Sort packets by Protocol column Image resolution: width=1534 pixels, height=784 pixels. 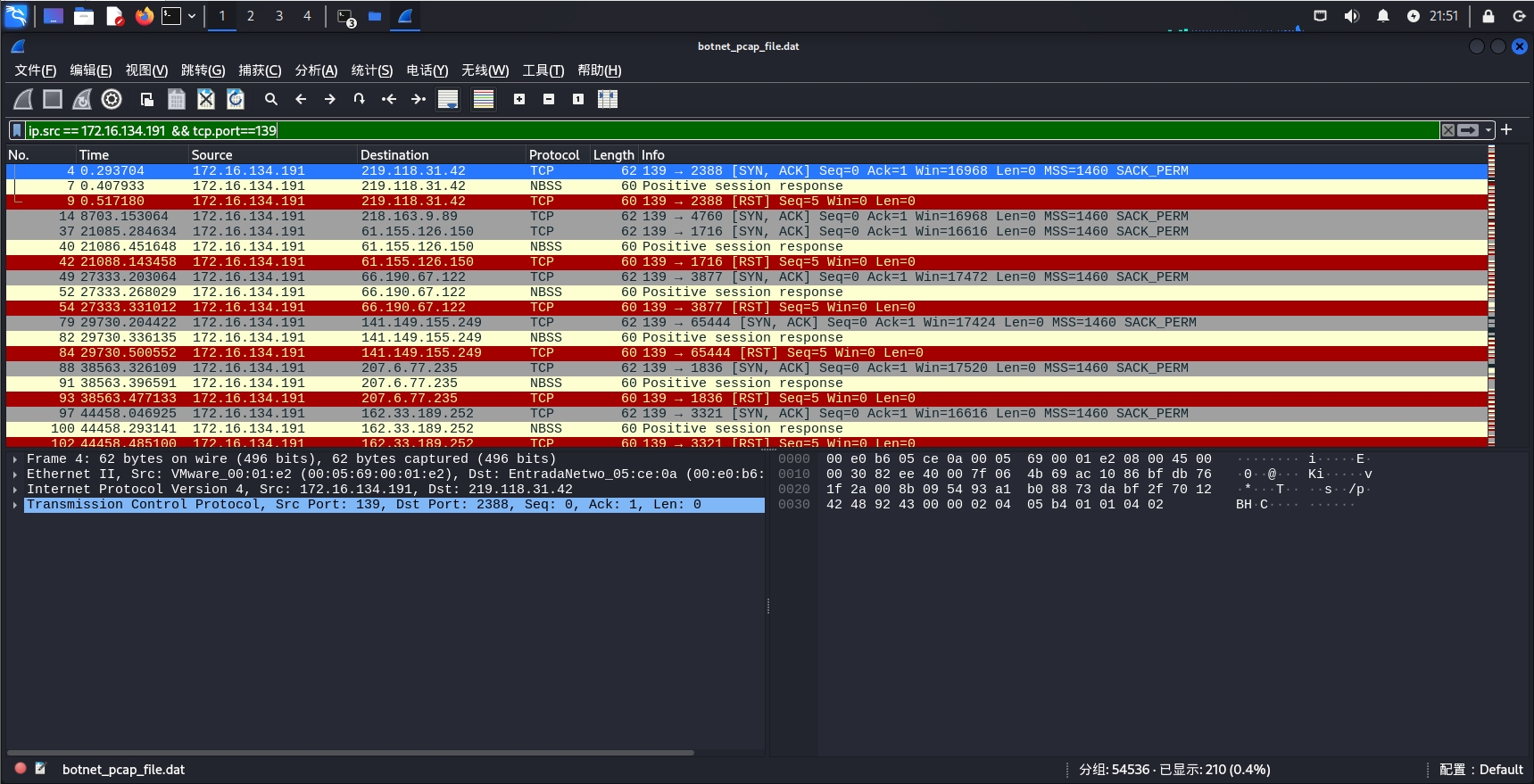[559, 155]
